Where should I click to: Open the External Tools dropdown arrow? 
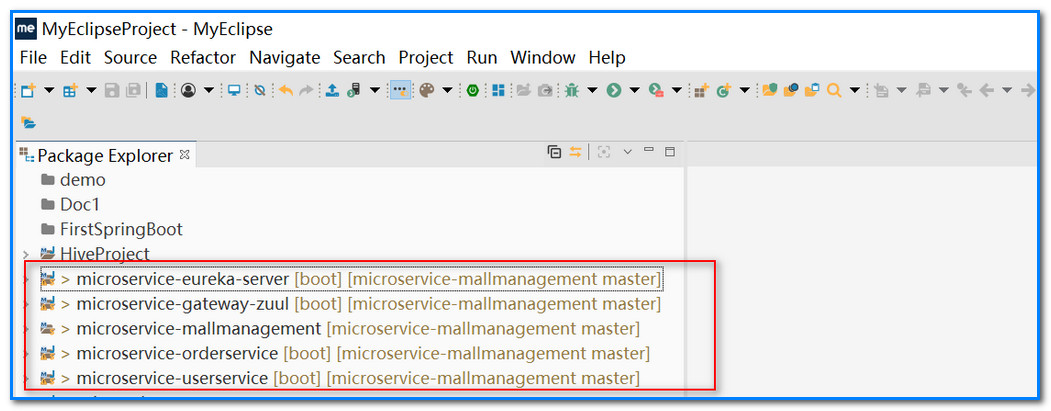(677, 91)
